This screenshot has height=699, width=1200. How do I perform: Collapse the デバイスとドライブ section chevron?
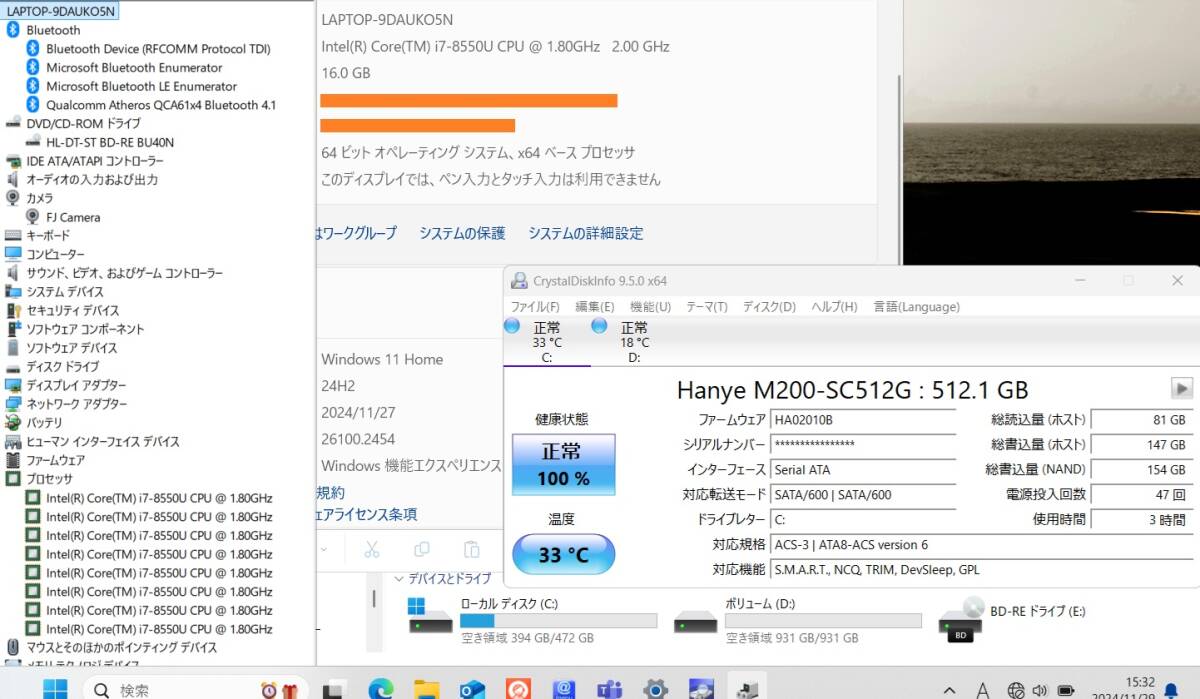[x=398, y=578]
